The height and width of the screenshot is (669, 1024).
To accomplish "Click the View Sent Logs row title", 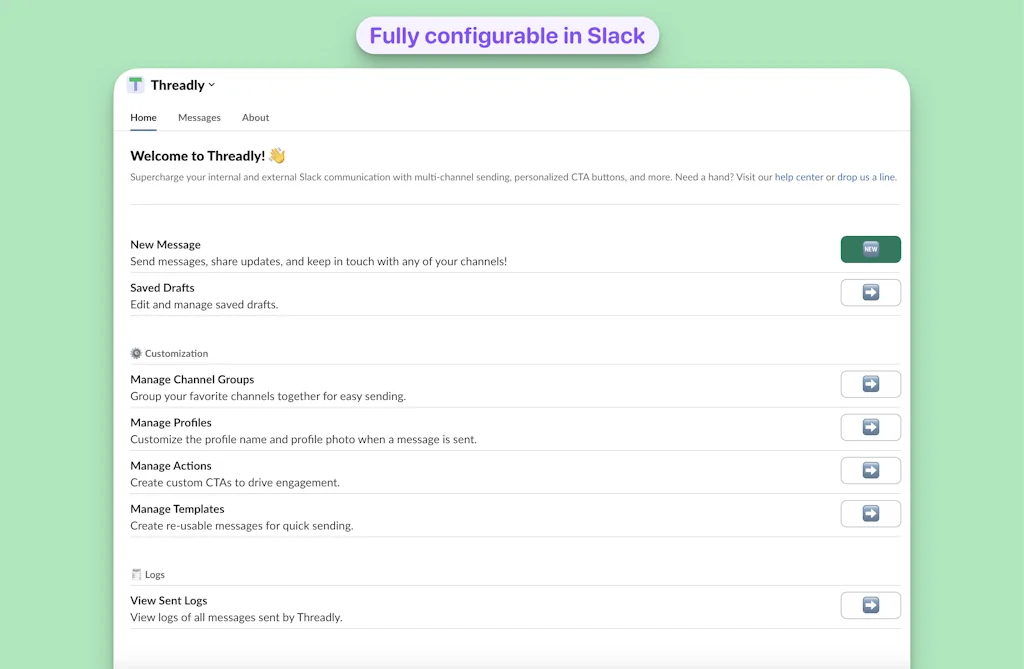I will [168, 601].
